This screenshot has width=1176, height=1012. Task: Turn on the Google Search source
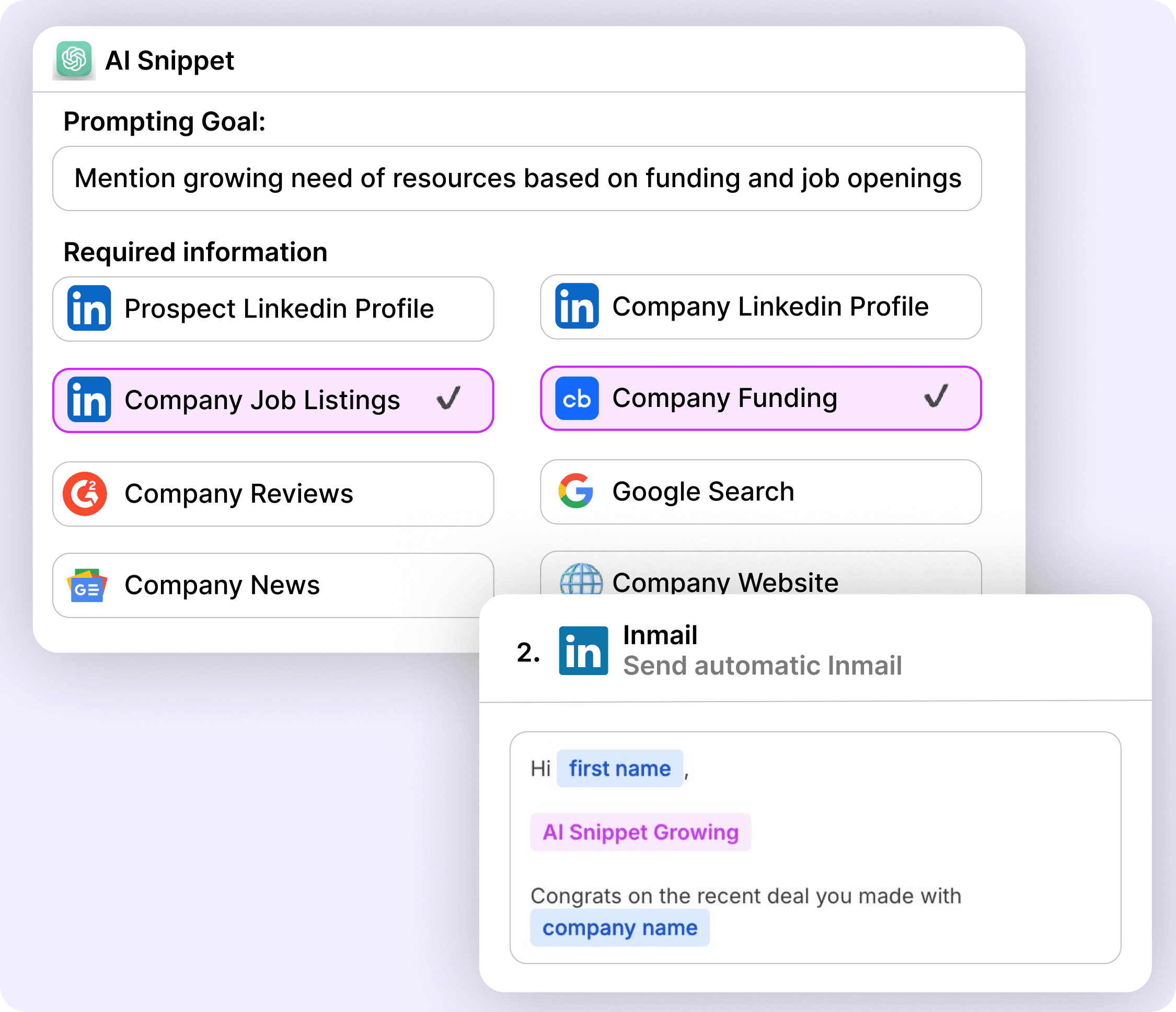[x=760, y=492]
